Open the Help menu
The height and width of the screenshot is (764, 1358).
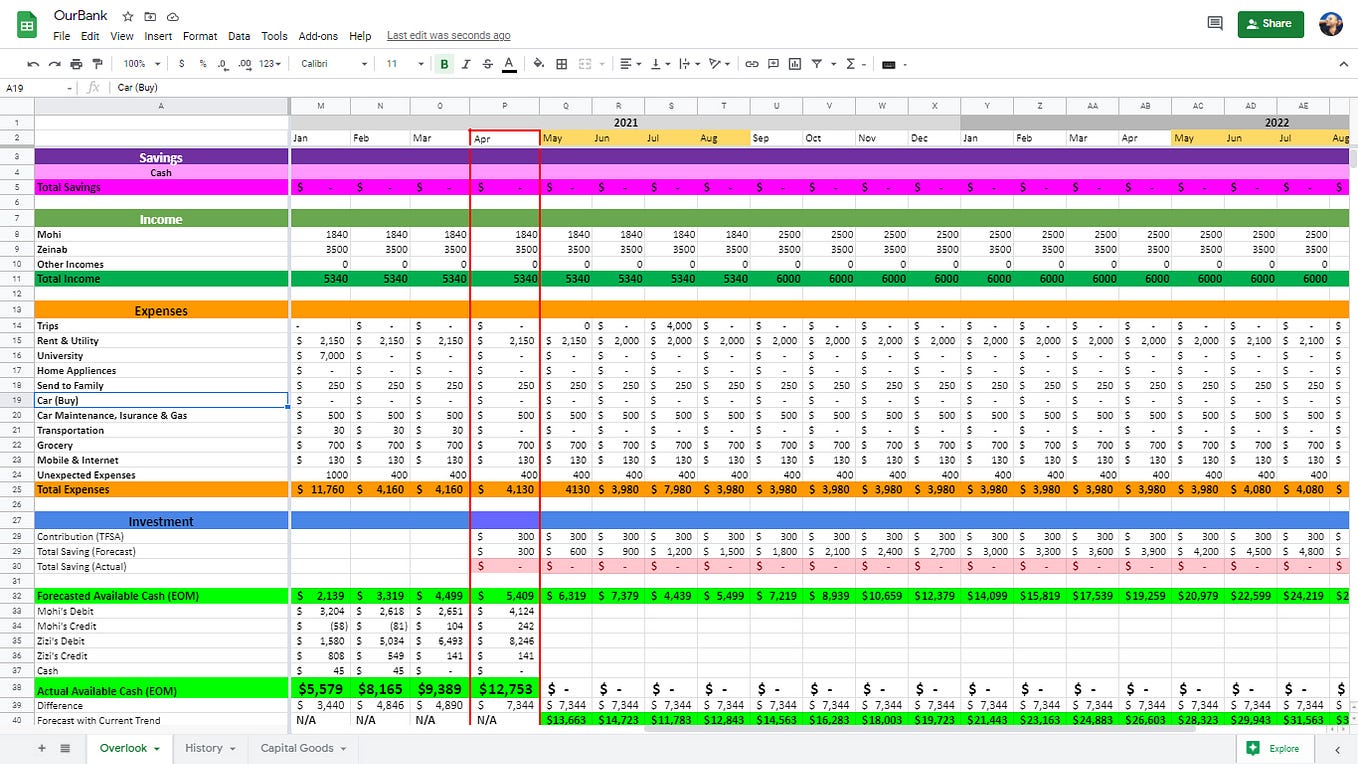pos(360,36)
